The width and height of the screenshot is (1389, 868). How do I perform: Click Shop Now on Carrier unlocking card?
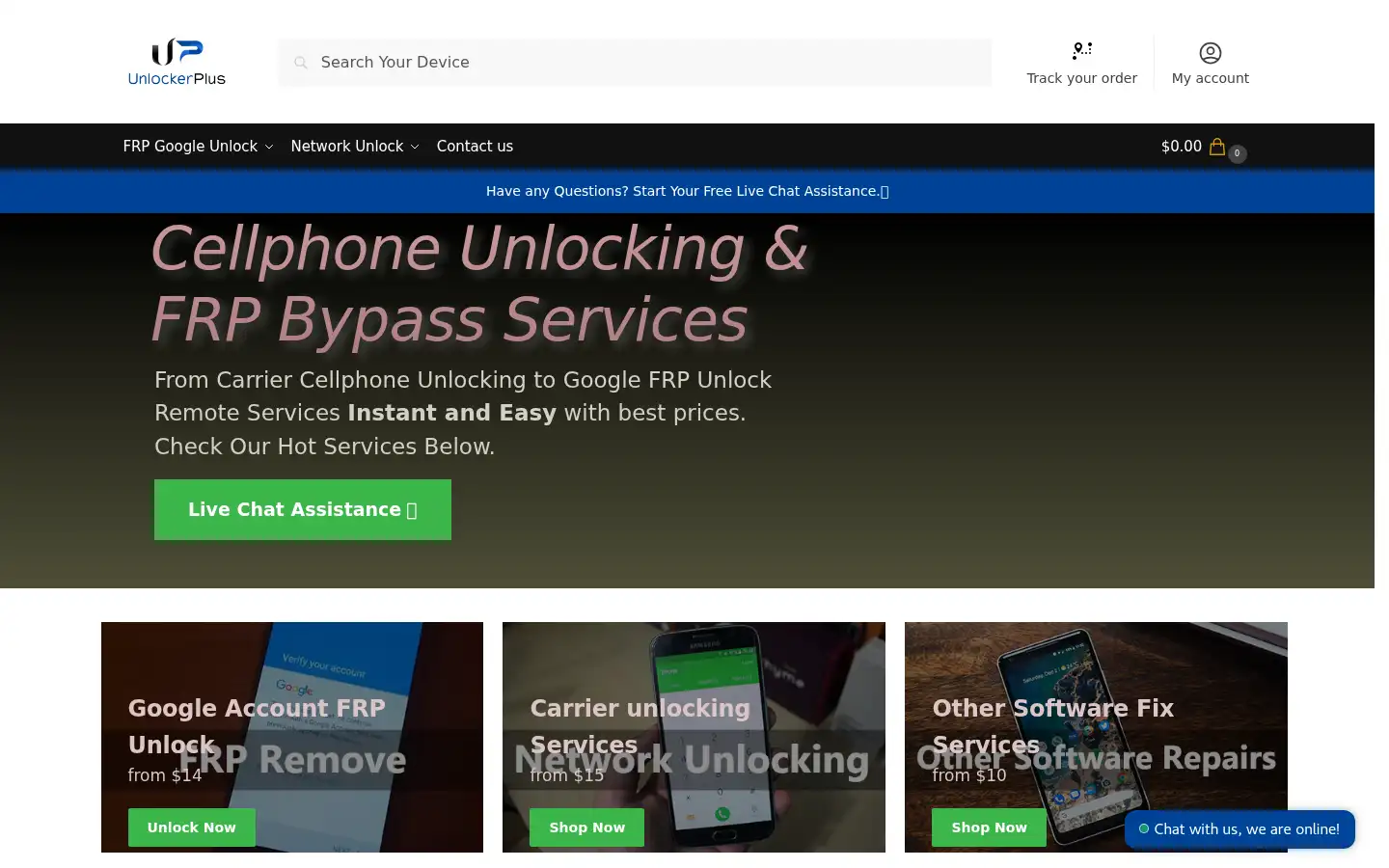587,827
